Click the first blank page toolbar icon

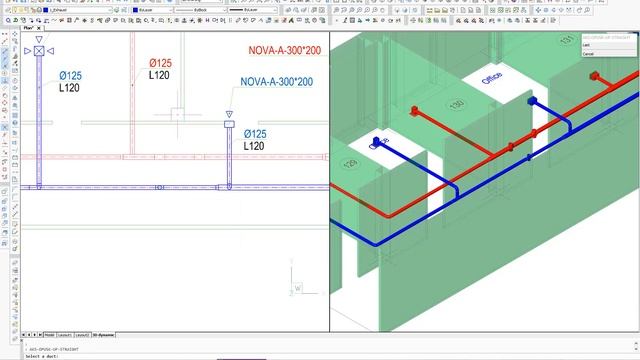coord(463,10)
